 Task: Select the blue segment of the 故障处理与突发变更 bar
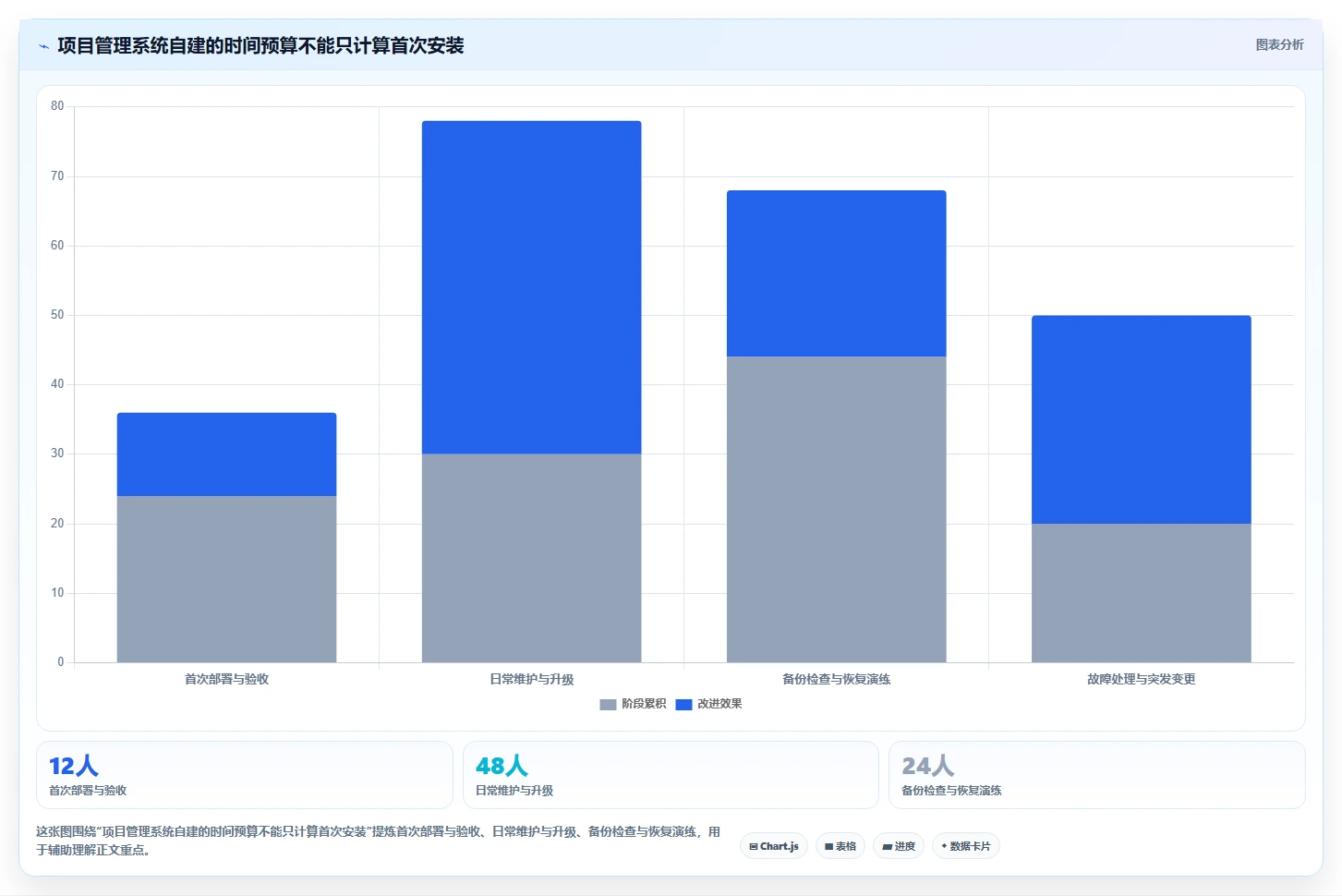pos(1141,419)
